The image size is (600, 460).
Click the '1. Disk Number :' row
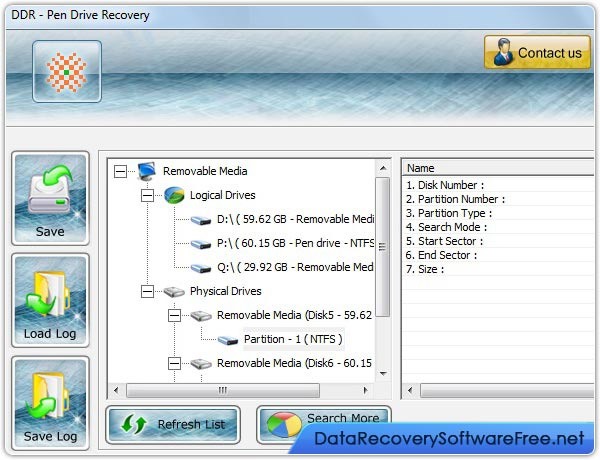tap(498, 185)
